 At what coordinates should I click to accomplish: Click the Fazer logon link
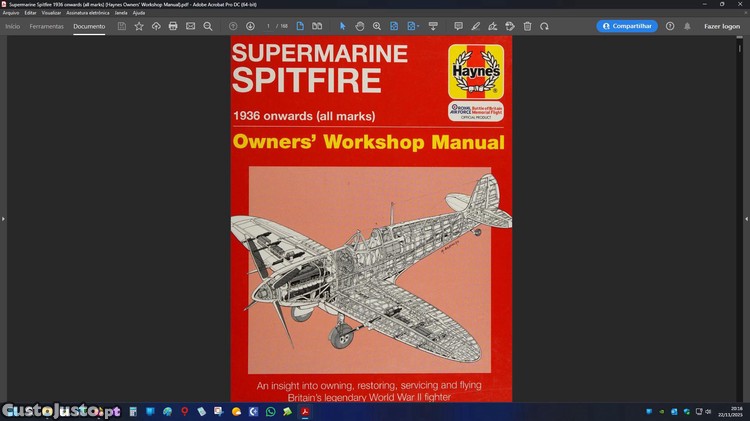[x=721, y=26]
